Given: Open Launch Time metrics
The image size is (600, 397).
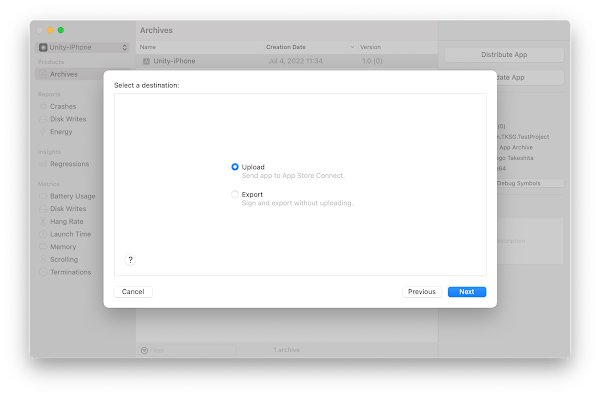Looking at the screenshot, I should point(70,234).
